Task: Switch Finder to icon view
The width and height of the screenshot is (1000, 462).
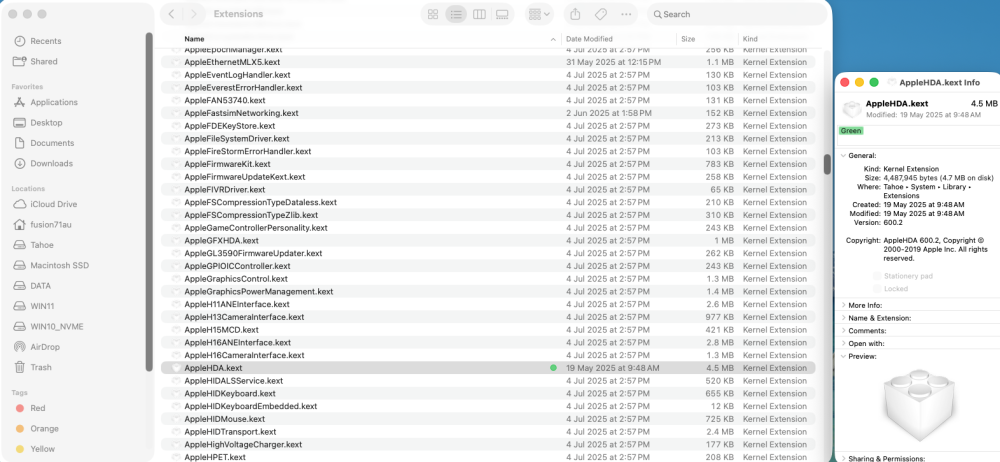Action: (x=432, y=14)
